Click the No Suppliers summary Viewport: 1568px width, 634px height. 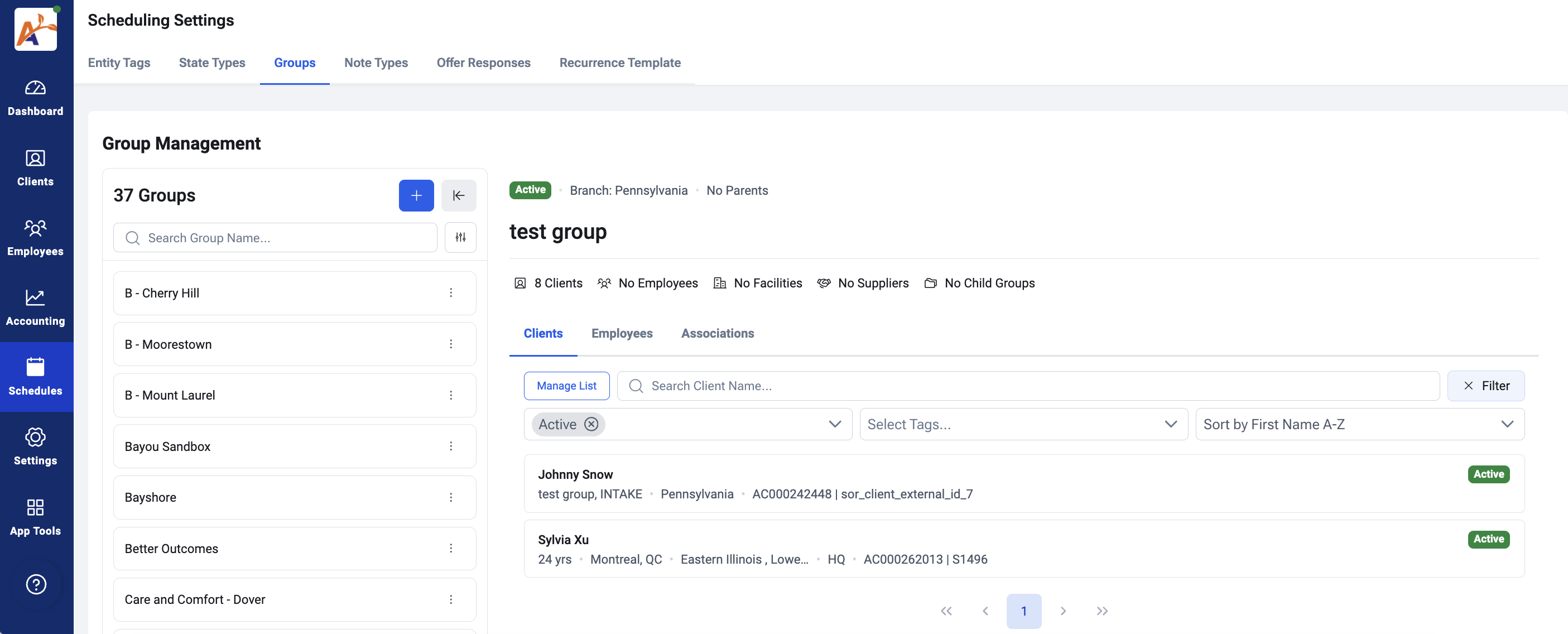[863, 283]
